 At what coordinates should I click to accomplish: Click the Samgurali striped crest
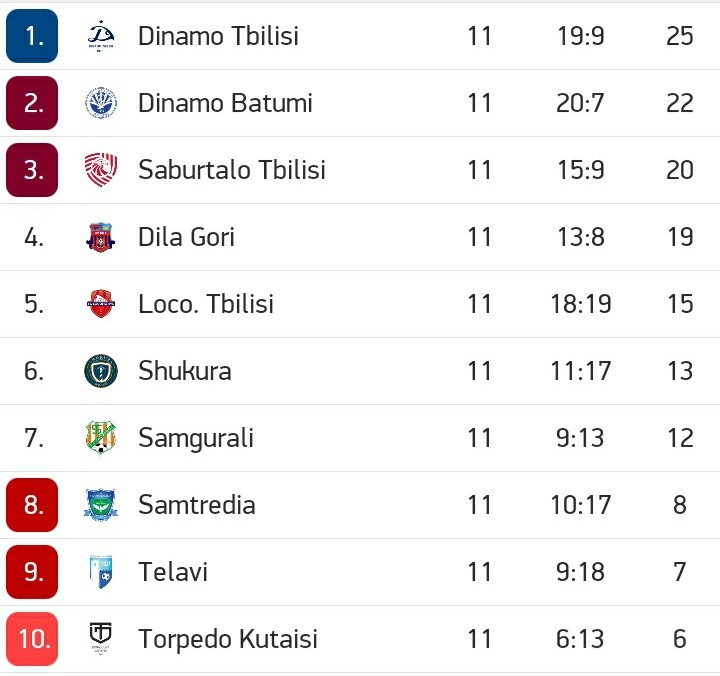coord(101,438)
